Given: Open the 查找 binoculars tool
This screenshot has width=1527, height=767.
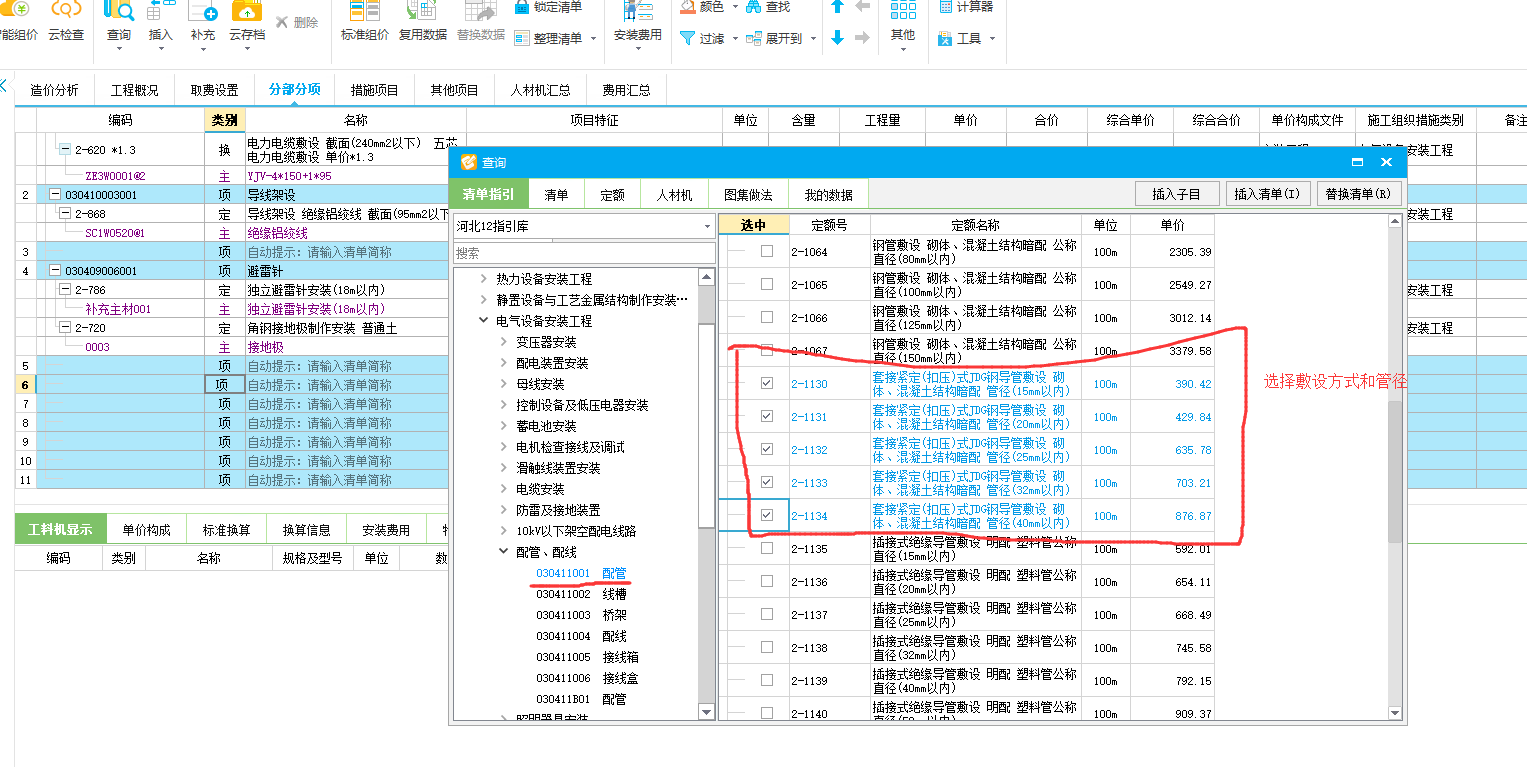Looking at the screenshot, I should (x=768, y=7).
